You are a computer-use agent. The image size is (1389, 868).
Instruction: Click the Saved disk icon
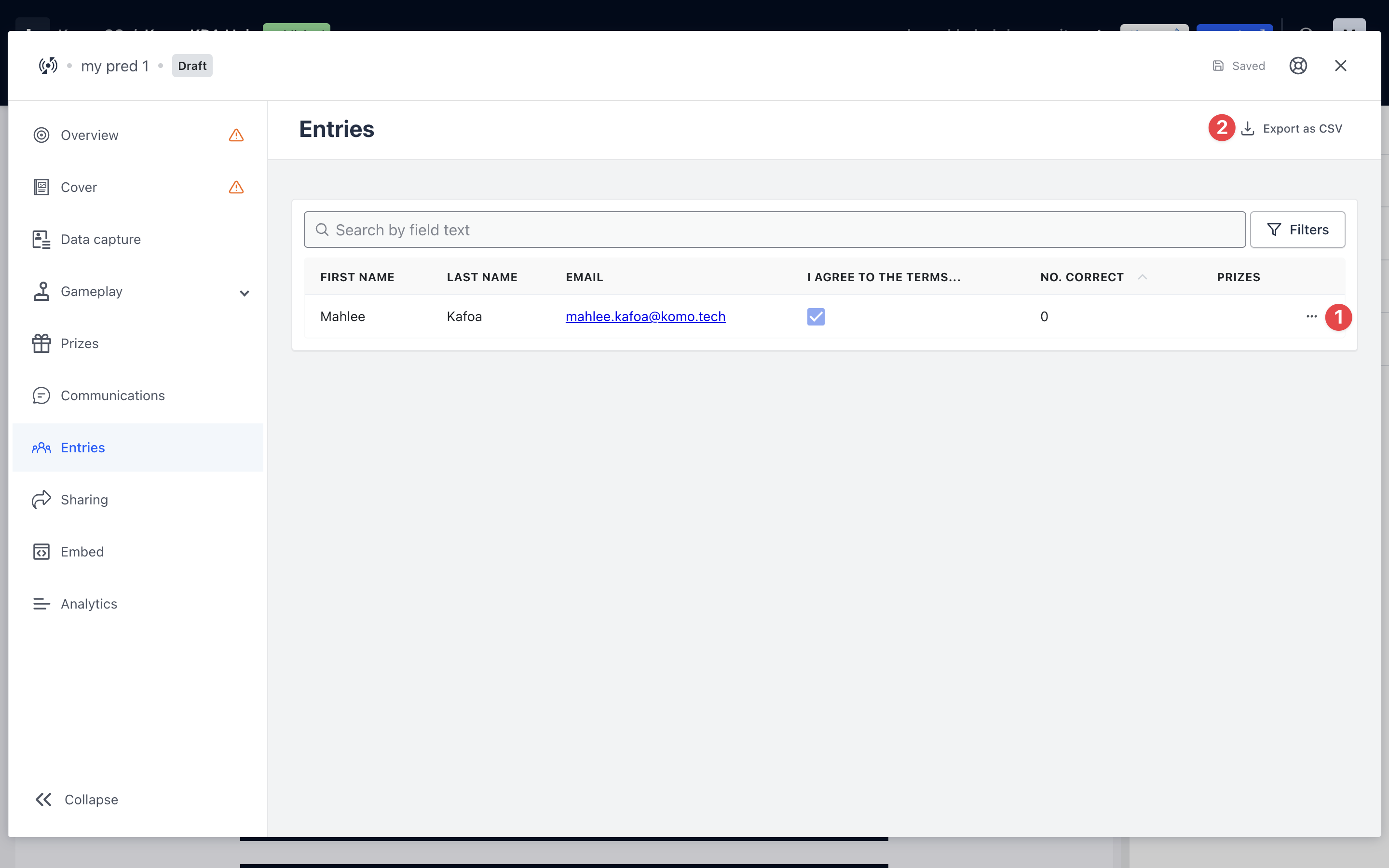pyautogui.click(x=1218, y=66)
